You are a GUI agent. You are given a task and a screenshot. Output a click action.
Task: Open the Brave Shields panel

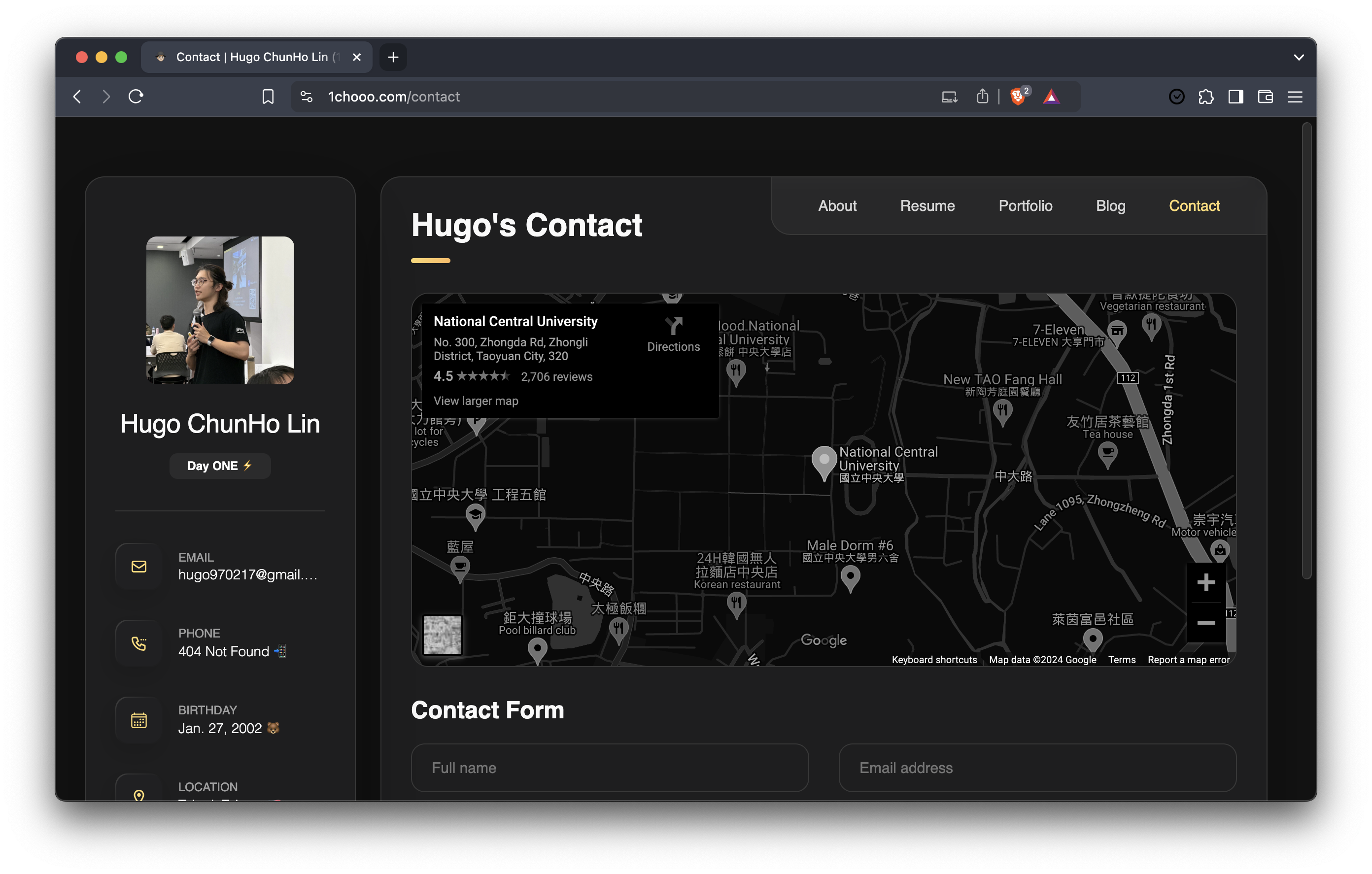pos(1018,96)
